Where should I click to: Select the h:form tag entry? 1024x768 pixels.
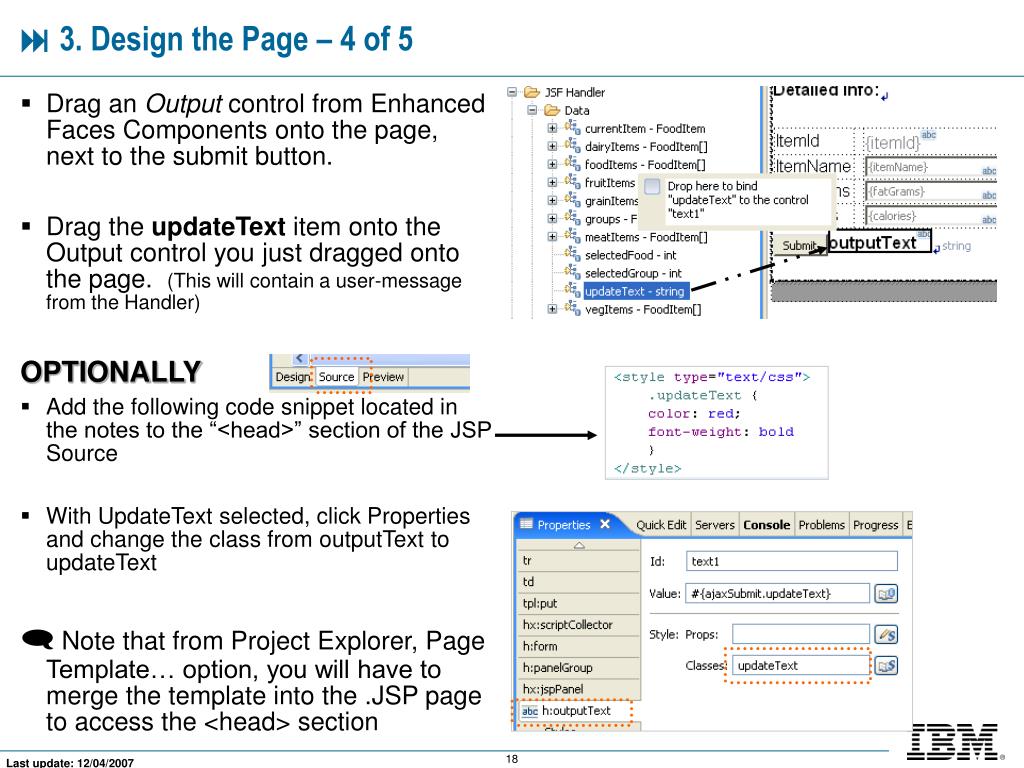579,647
